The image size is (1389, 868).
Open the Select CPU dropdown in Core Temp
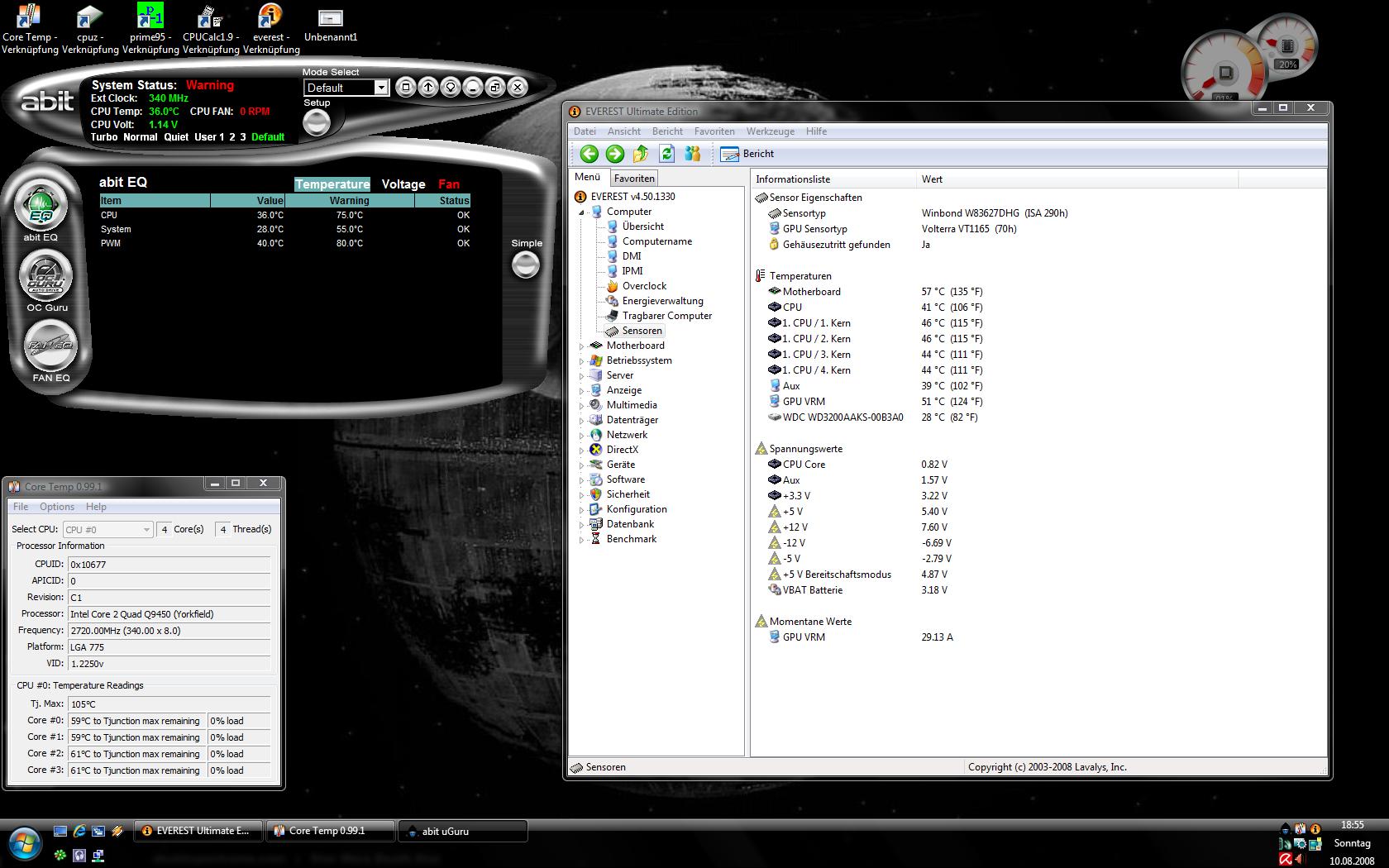coord(108,530)
